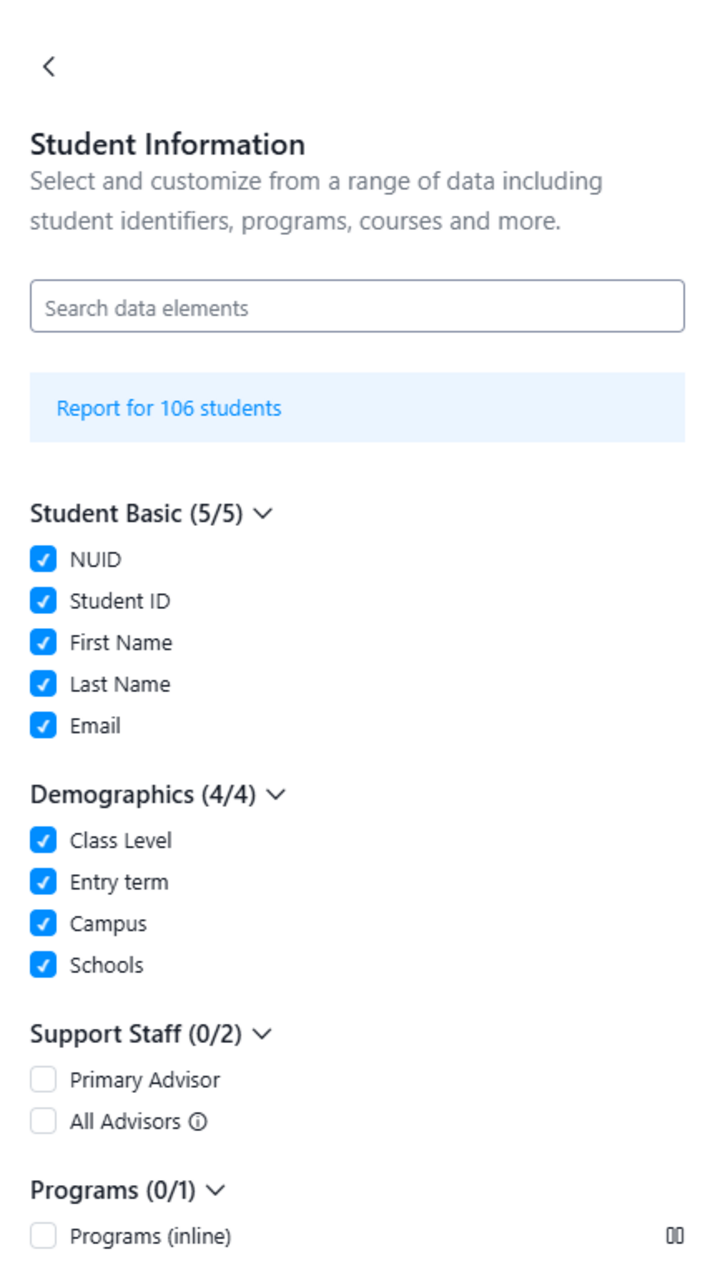
Task: Uncheck the Entry term checkbox
Action: coord(42,882)
